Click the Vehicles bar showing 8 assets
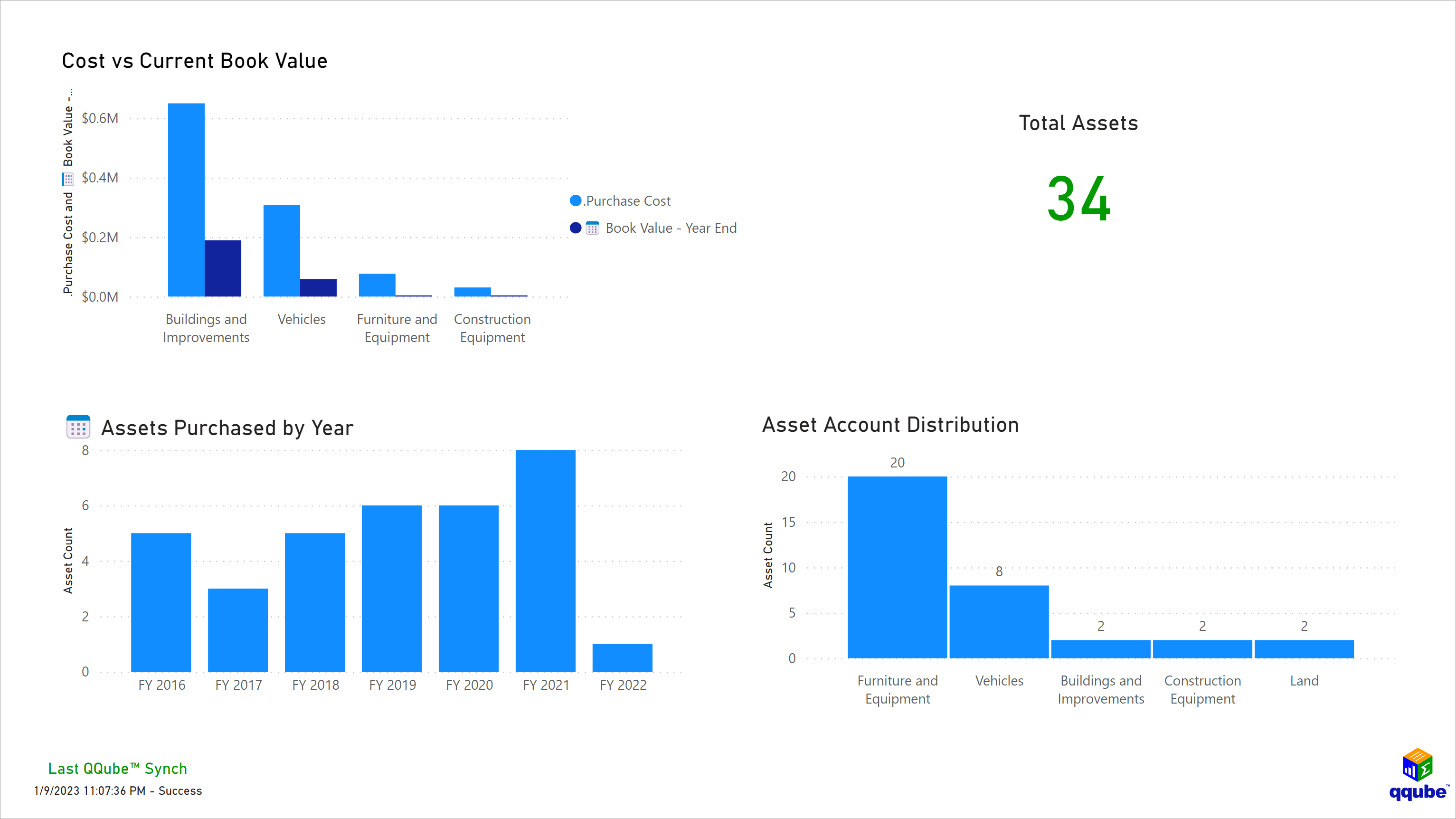The height and width of the screenshot is (819, 1456). [x=999, y=622]
